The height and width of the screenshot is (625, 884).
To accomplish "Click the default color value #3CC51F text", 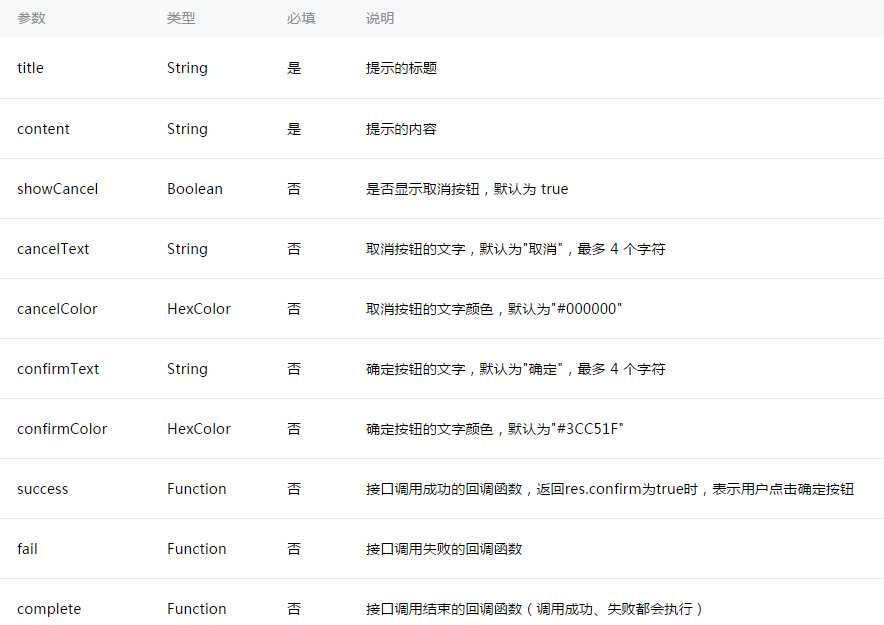I will coord(589,428).
